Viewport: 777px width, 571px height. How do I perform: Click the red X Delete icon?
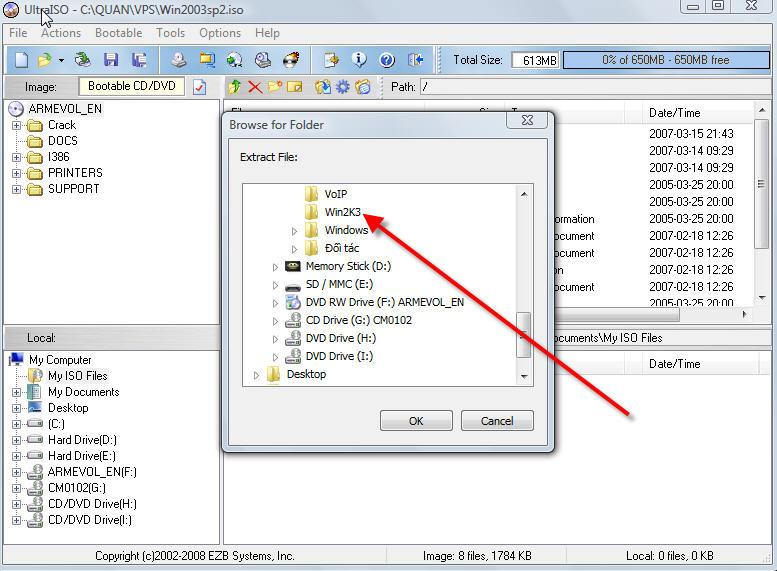(x=255, y=87)
